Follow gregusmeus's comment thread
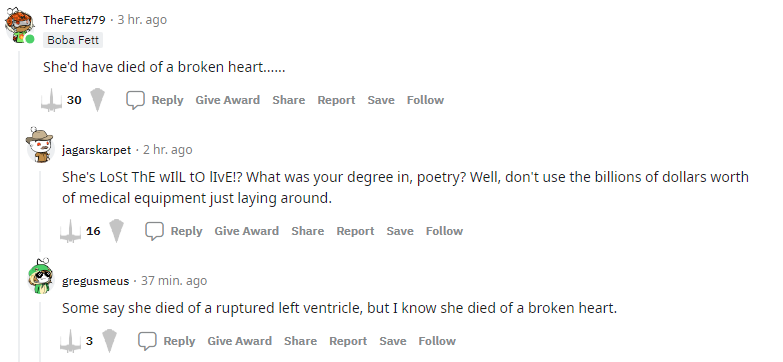 [437, 341]
